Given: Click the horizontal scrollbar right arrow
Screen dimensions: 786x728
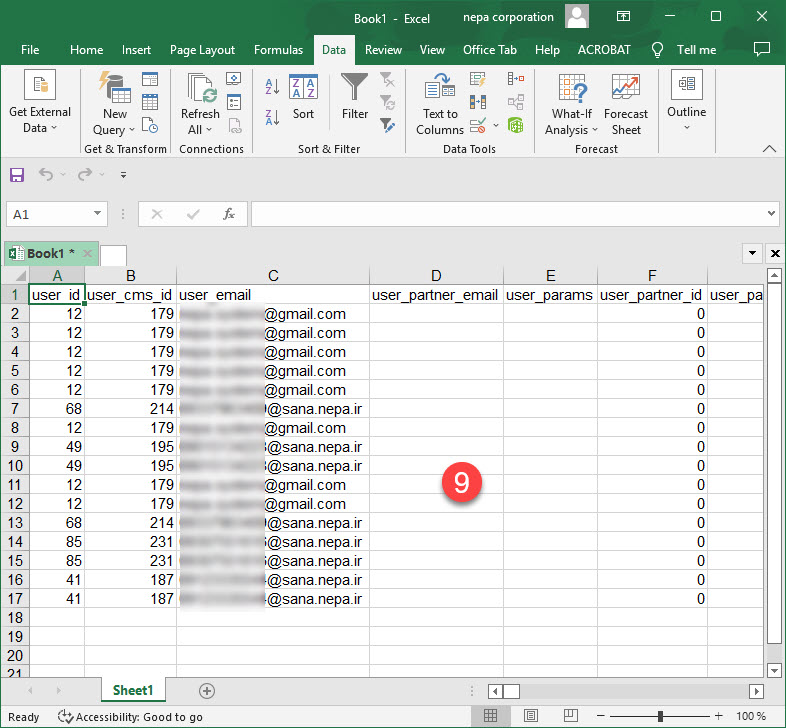Looking at the screenshot, I should click(756, 691).
